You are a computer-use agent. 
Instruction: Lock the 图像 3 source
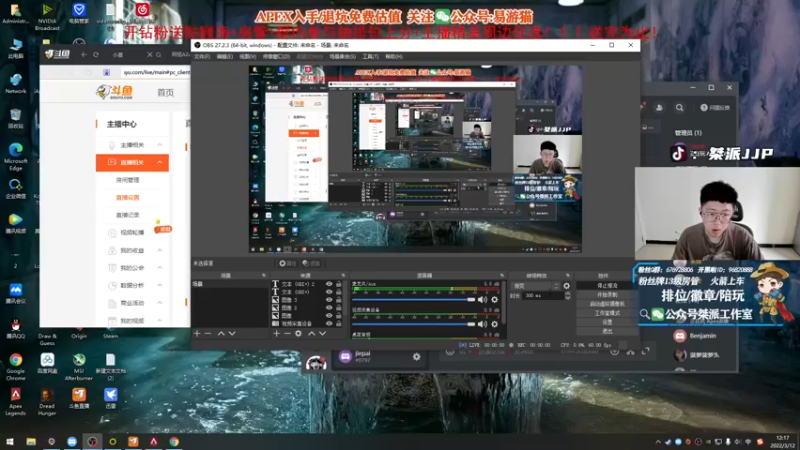[338, 300]
